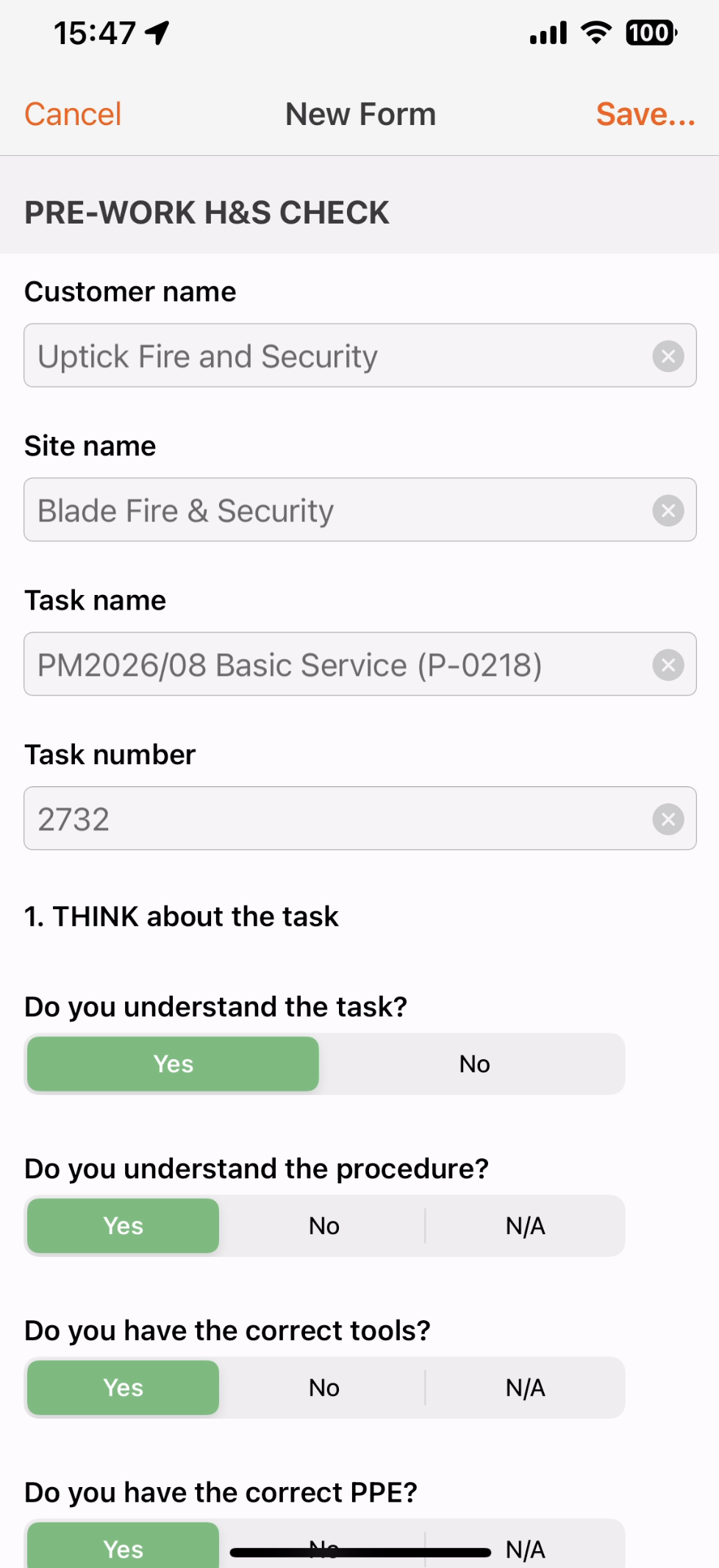Choose No for understanding the procedure
719x1568 pixels.
324,1226
